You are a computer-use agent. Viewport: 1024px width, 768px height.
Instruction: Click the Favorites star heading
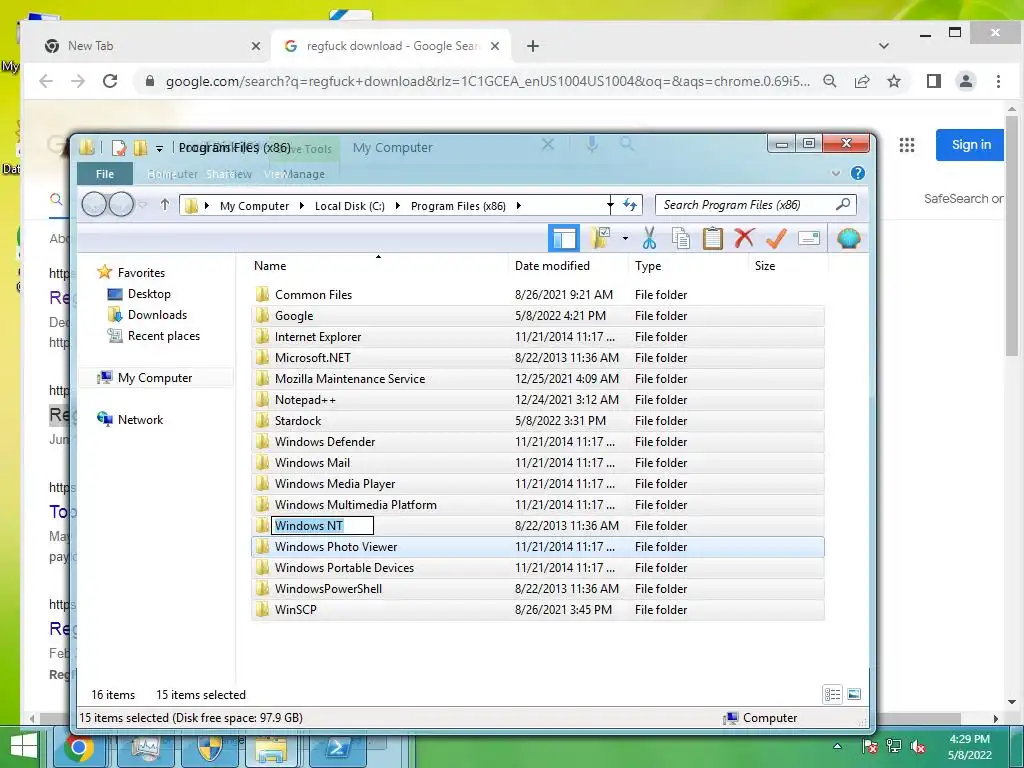click(x=140, y=272)
